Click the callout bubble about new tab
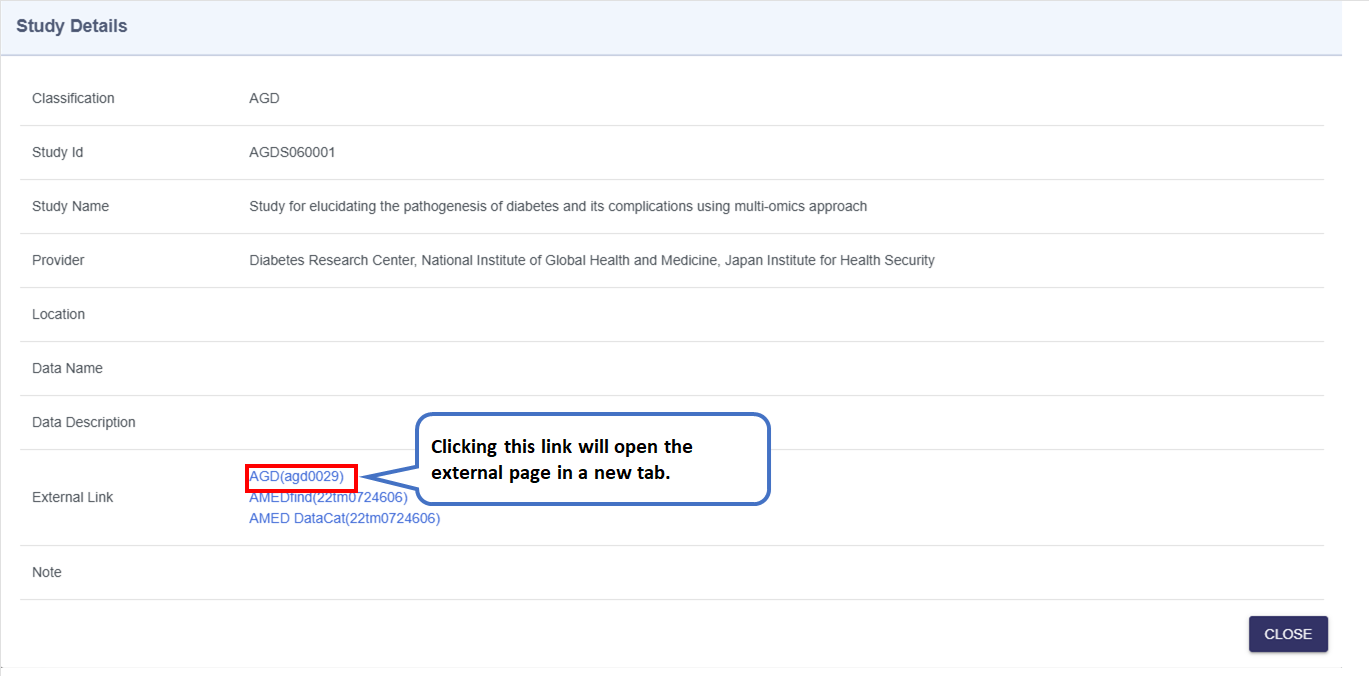The image size is (1369, 676). coord(591,459)
